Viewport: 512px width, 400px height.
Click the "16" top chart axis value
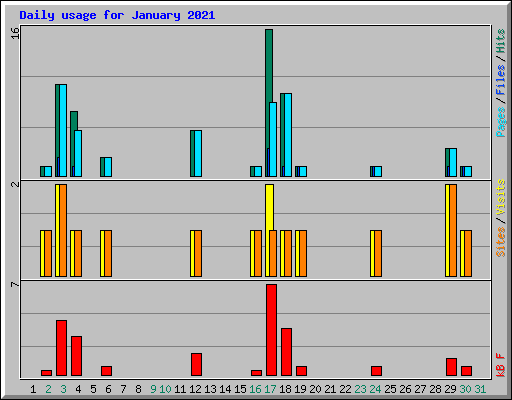[x=15, y=33]
